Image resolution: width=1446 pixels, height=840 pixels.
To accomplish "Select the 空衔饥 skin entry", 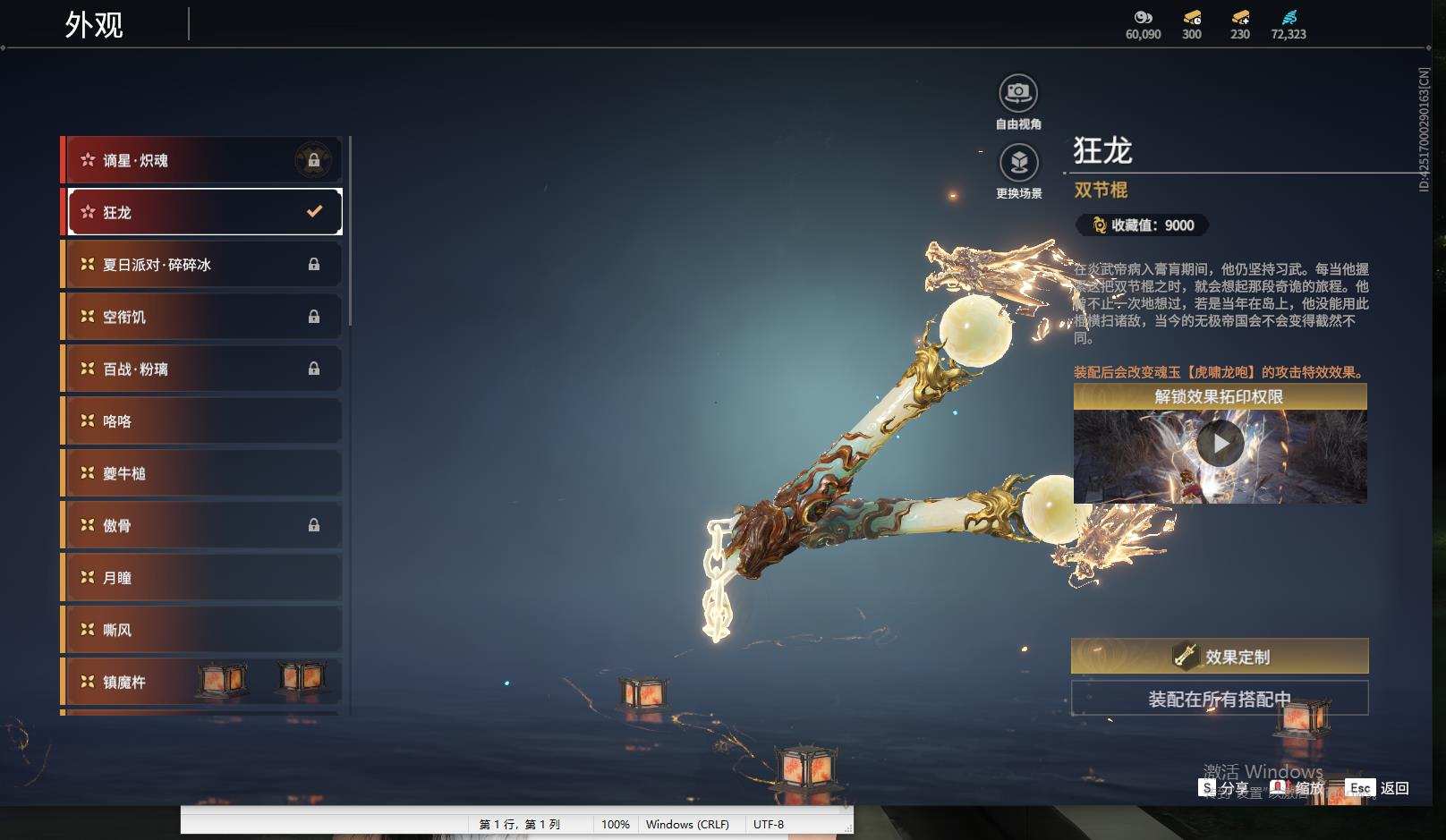I will (201, 317).
